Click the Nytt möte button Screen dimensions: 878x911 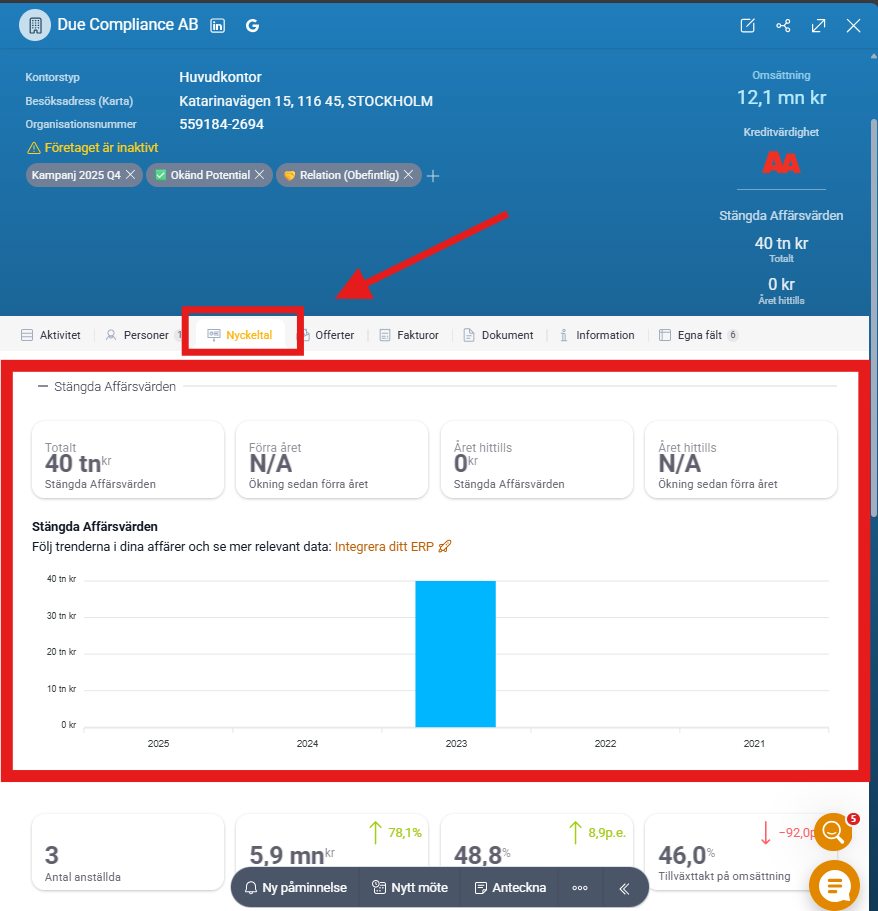410,888
